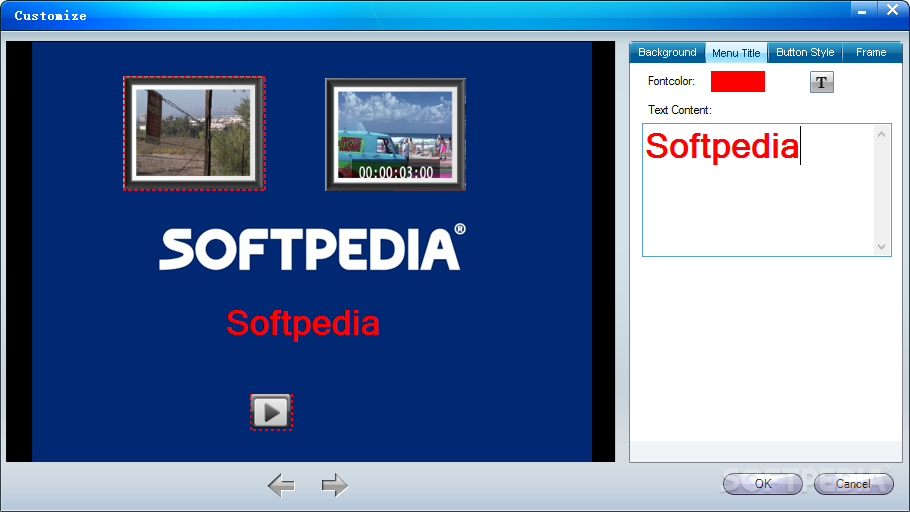
Task: Open the font settings T icon
Action: [821, 82]
